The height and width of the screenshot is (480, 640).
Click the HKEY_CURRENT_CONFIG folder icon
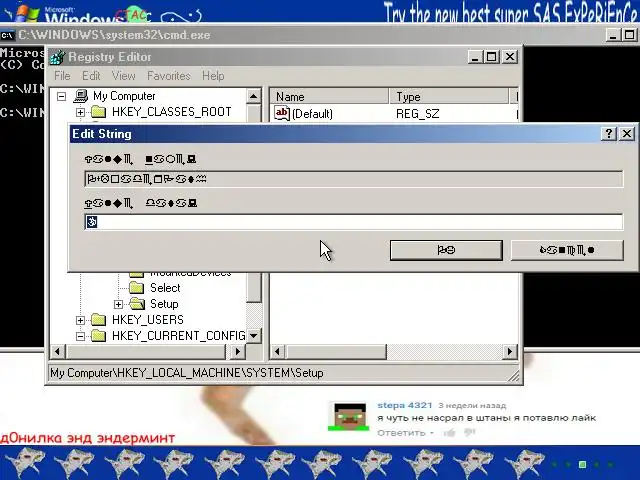click(98, 336)
